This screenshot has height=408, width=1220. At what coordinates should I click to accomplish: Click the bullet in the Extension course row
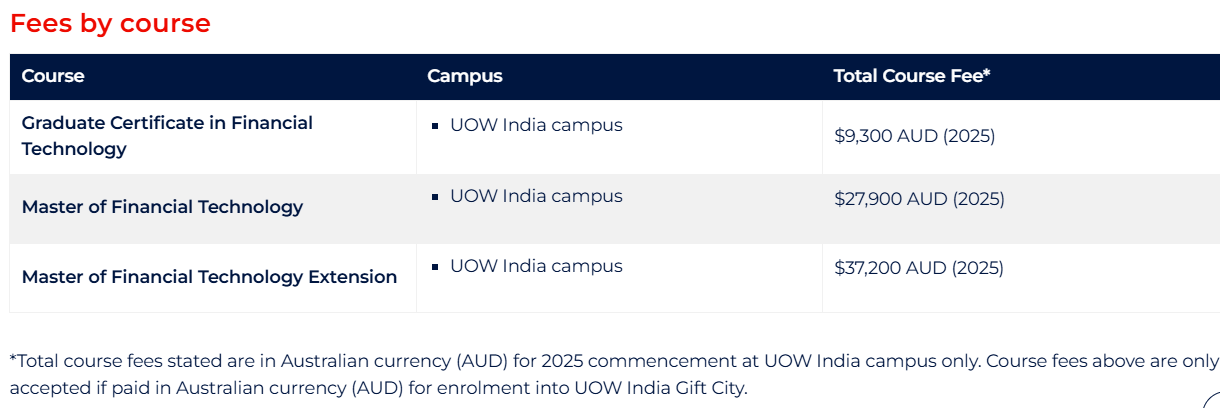point(435,267)
